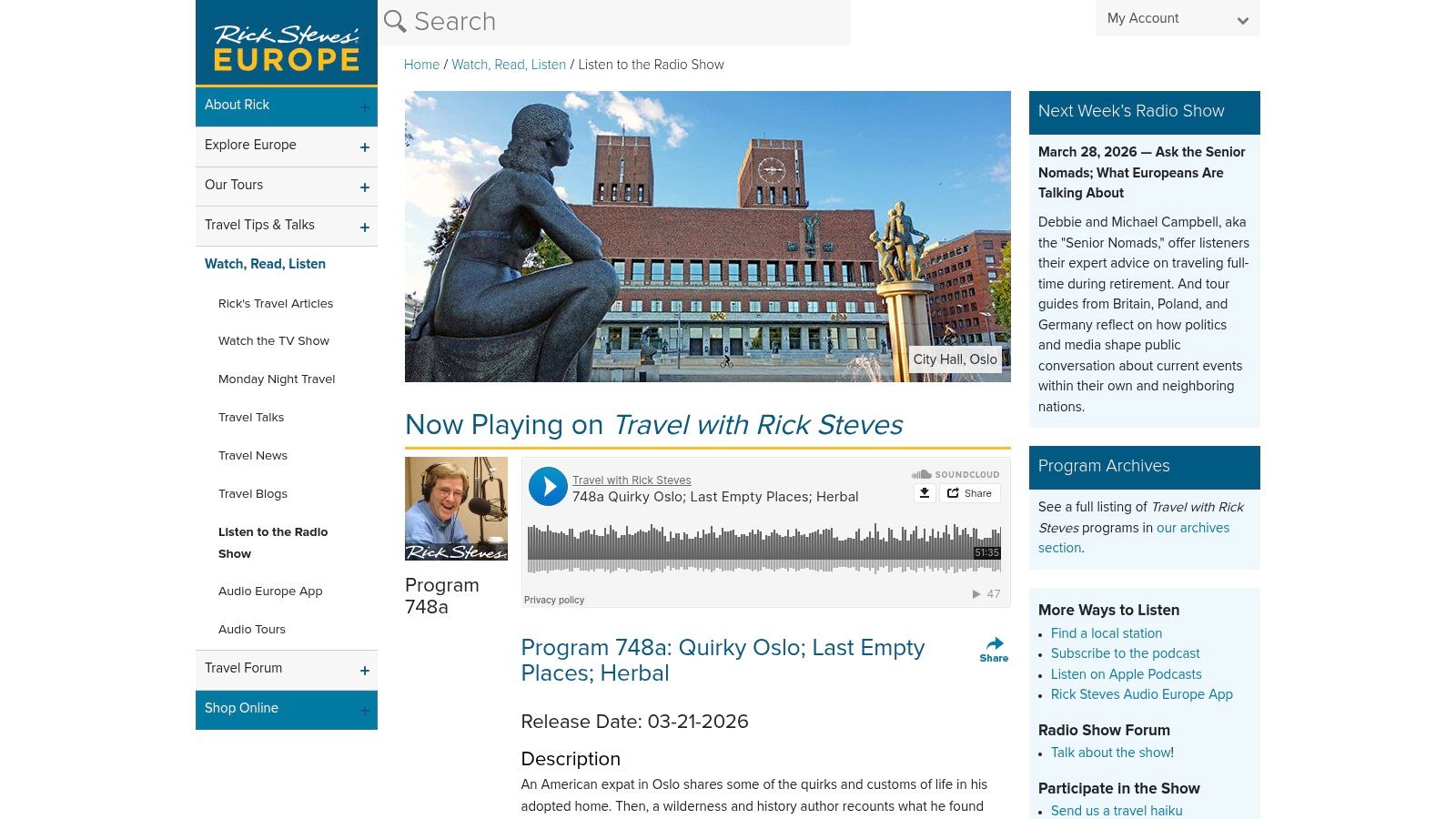The height and width of the screenshot is (819, 1456).
Task: Open Listen on Apple Podcasts
Action: (x=1127, y=674)
